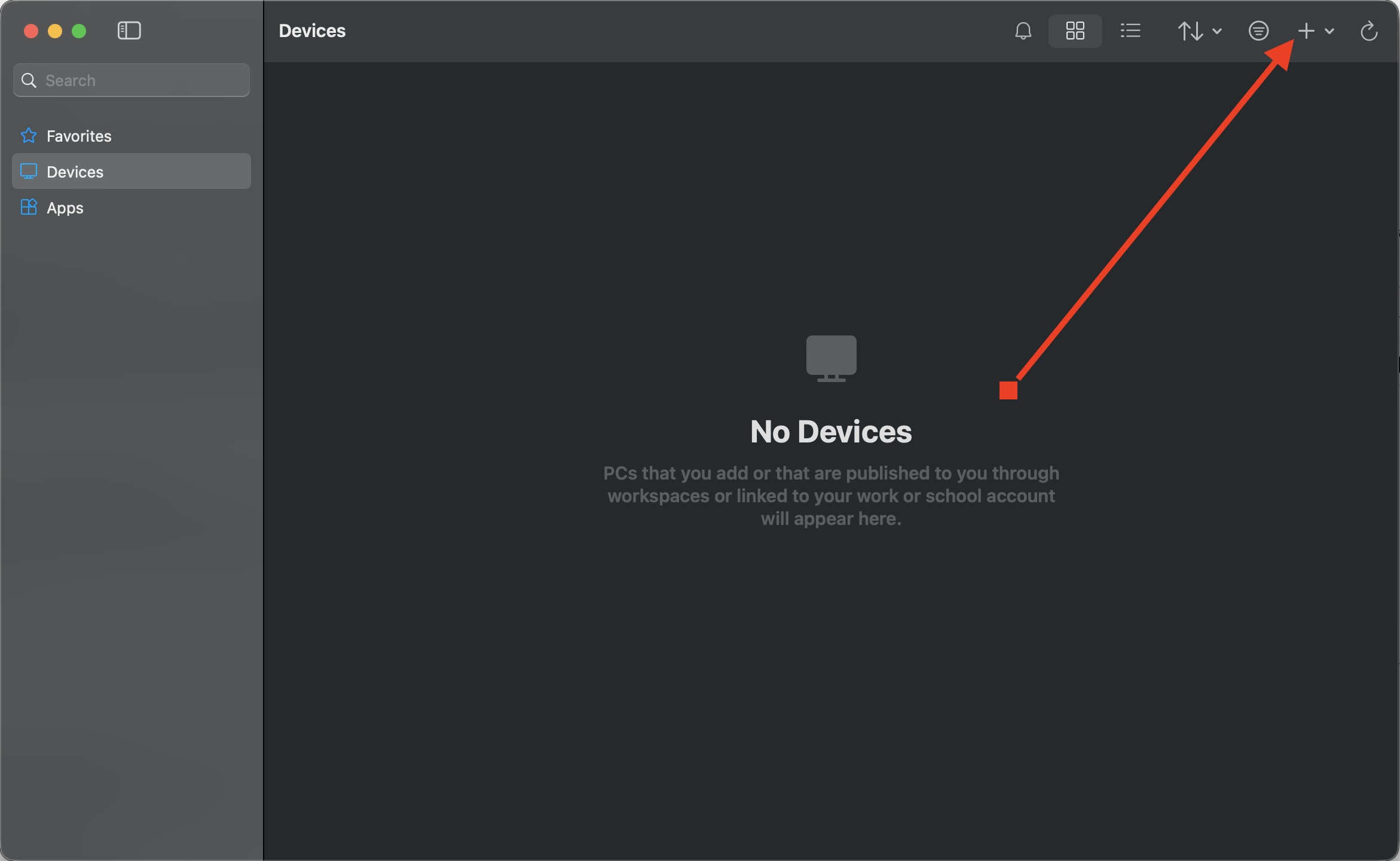Open the notifications bell icon

(x=1023, y=30)
